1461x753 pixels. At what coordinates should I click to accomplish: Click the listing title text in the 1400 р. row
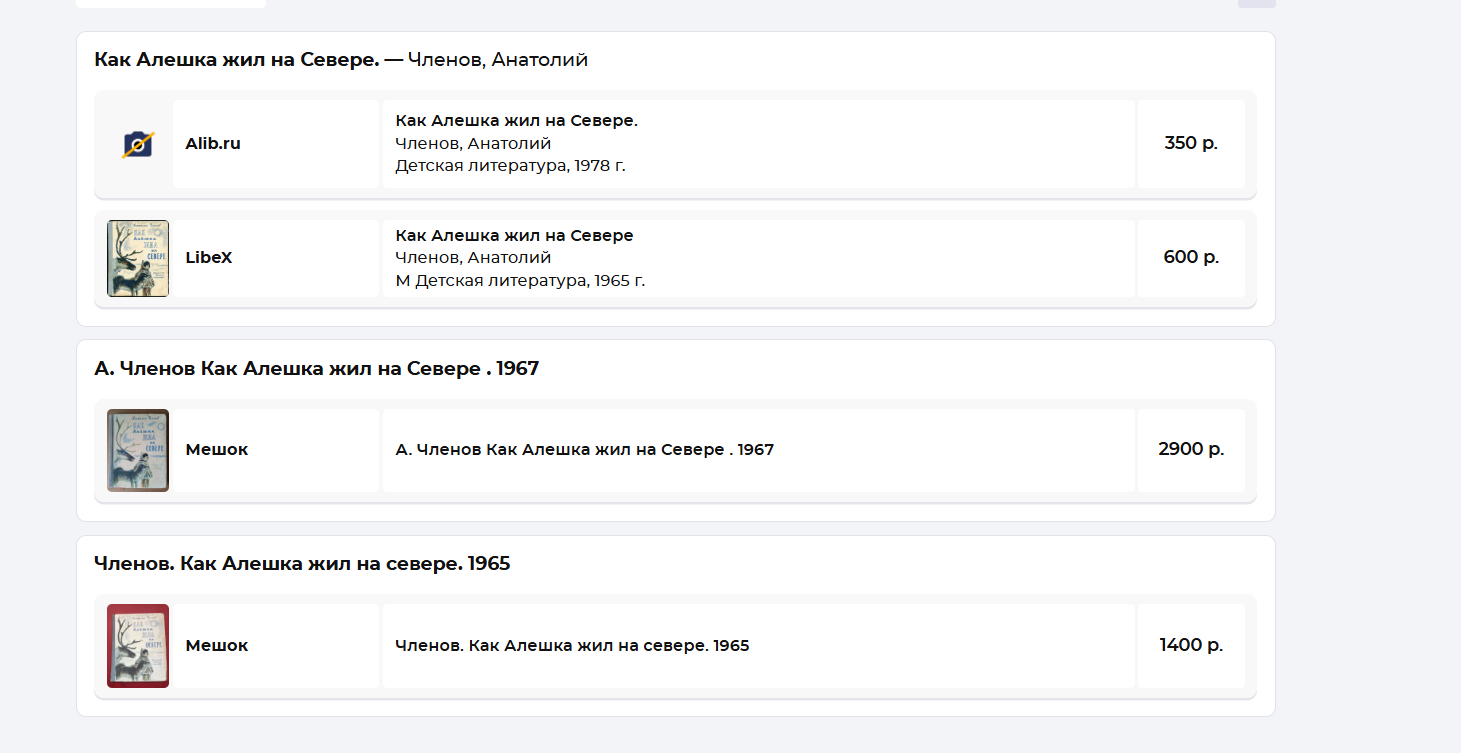click(x=572, y=646)
